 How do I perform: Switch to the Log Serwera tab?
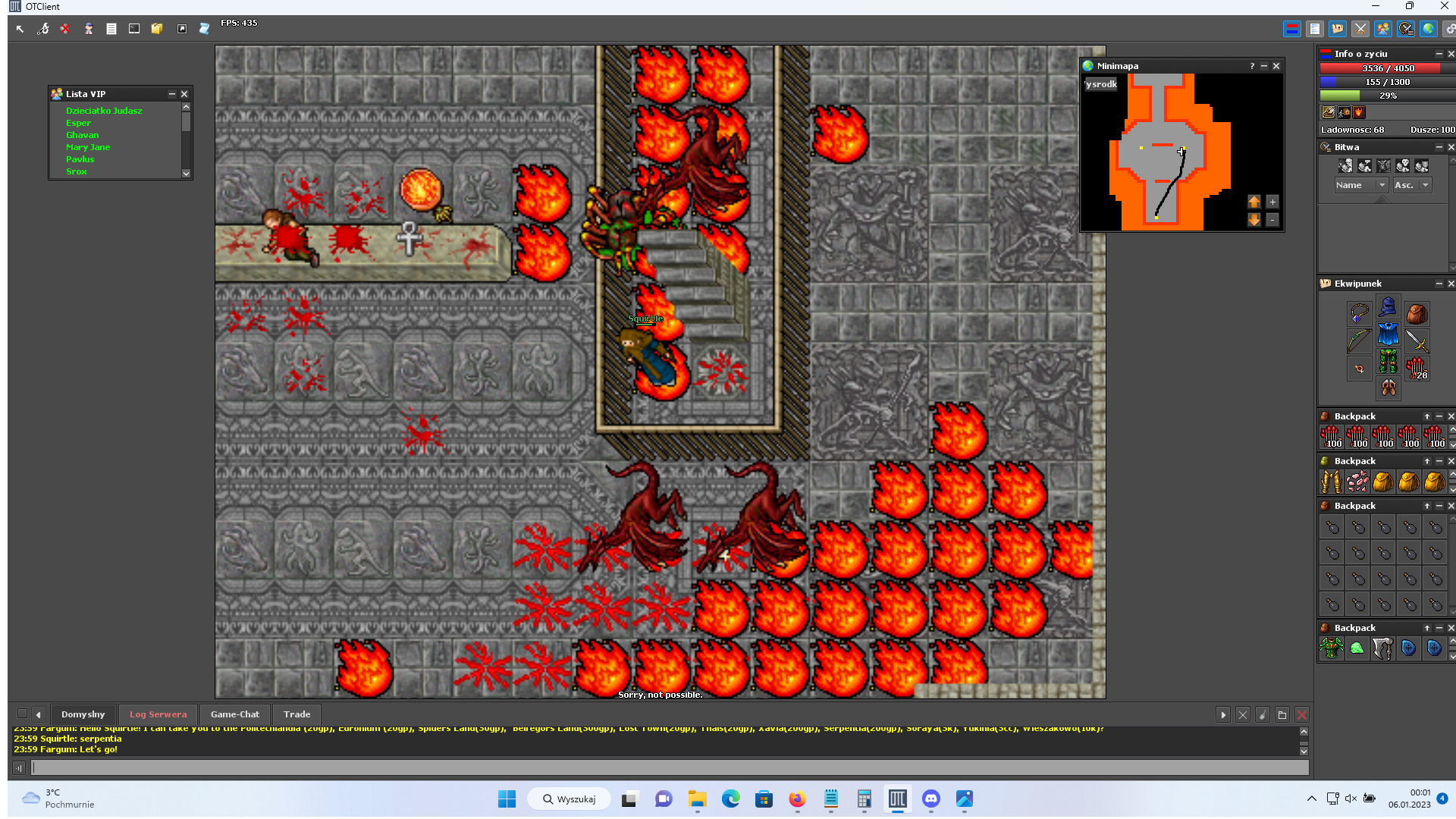(x=158, y=714)
